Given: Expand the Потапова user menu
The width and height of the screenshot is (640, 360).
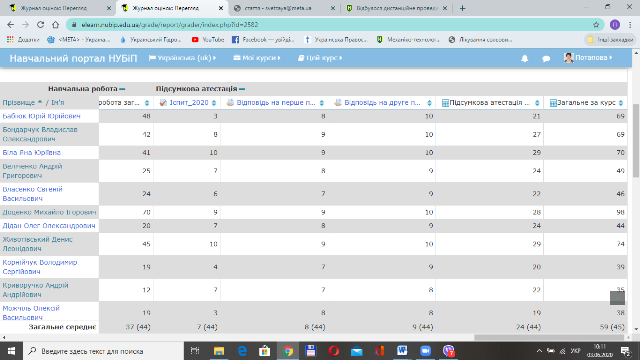Looking at the screenshot, I should 588,58.
